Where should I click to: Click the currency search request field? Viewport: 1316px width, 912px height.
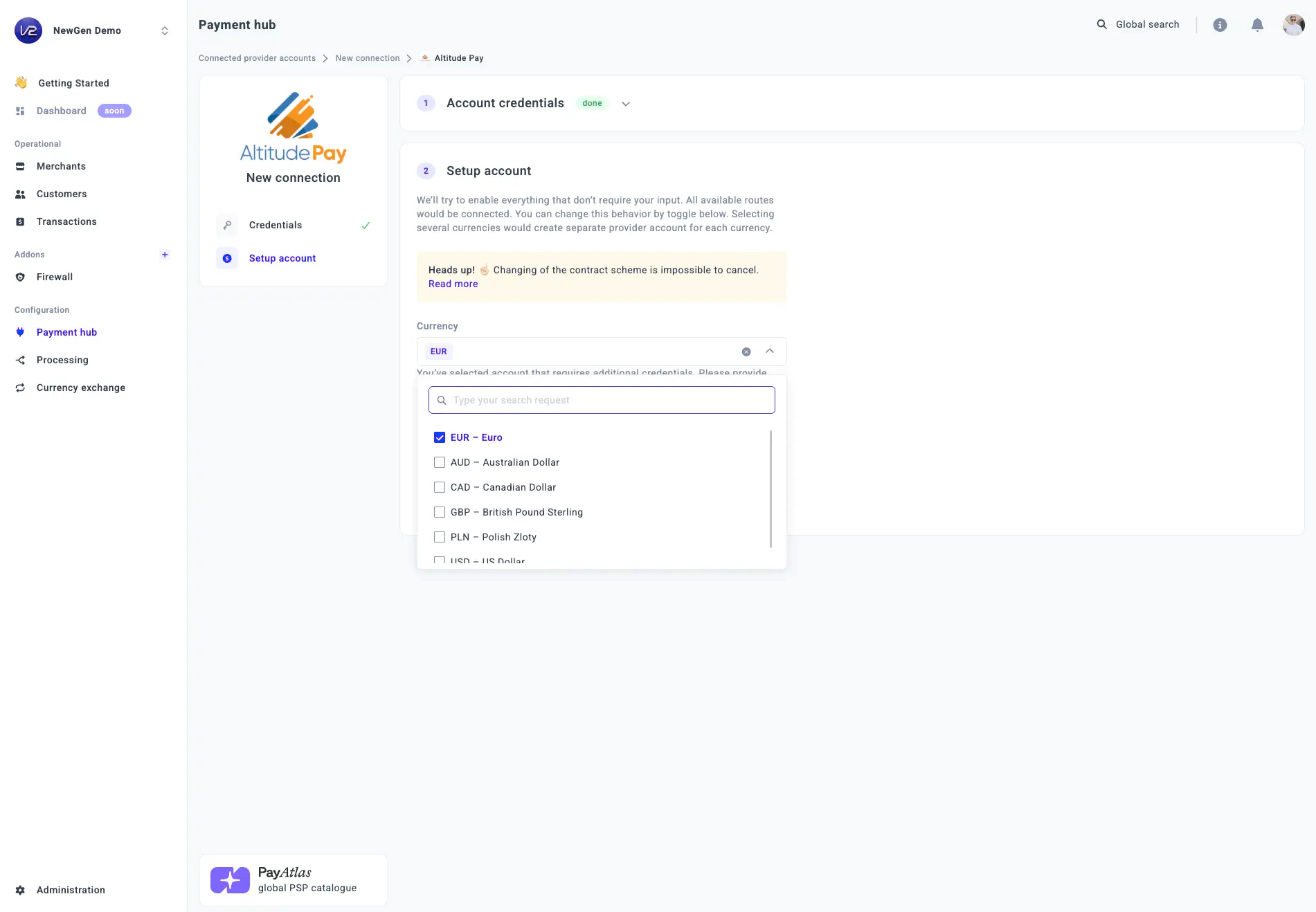click(602, 400)
